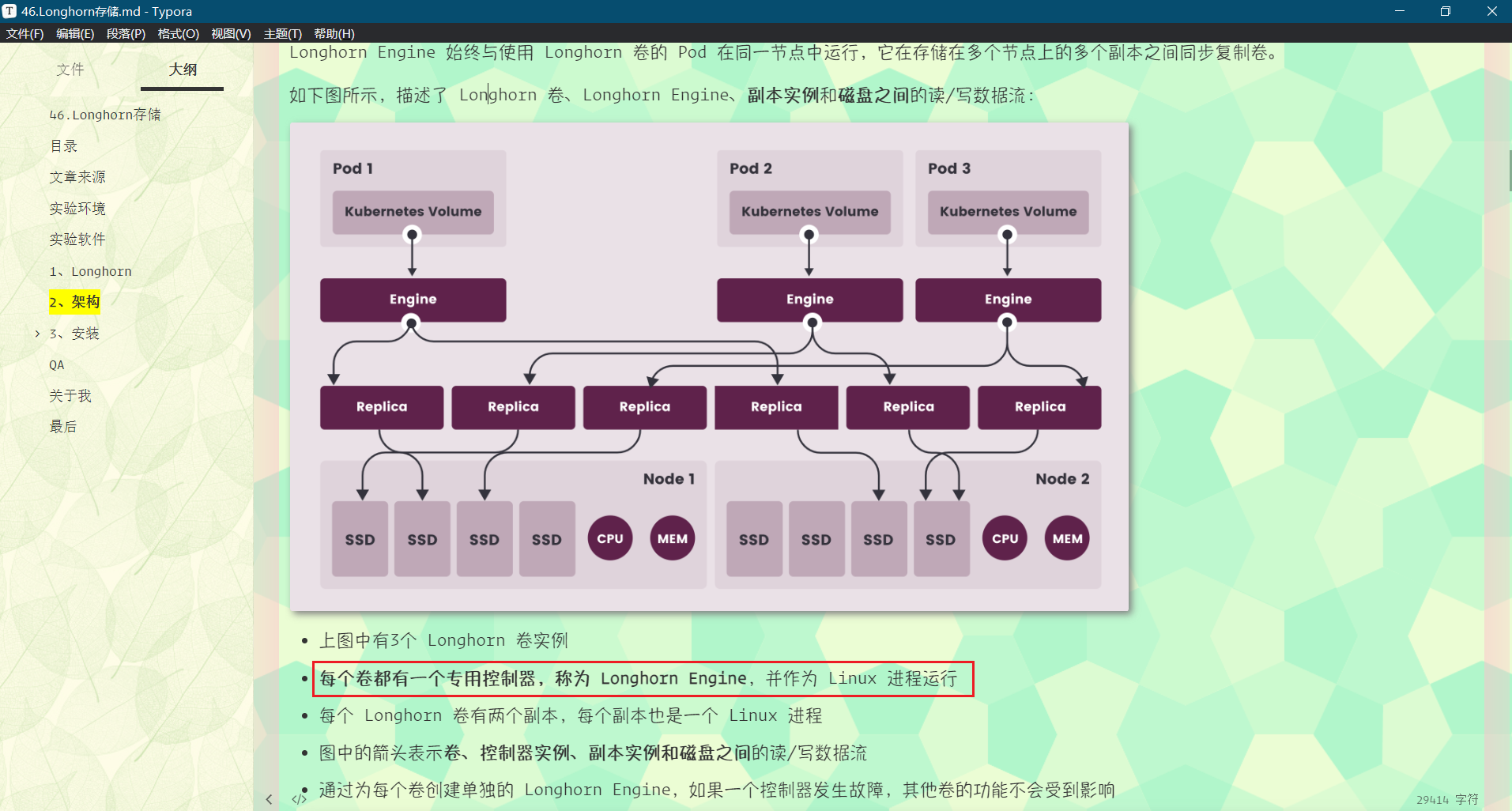Navigate to 实验软件 in the outline
Screen dimensions: 1512x811
(77, 240)
